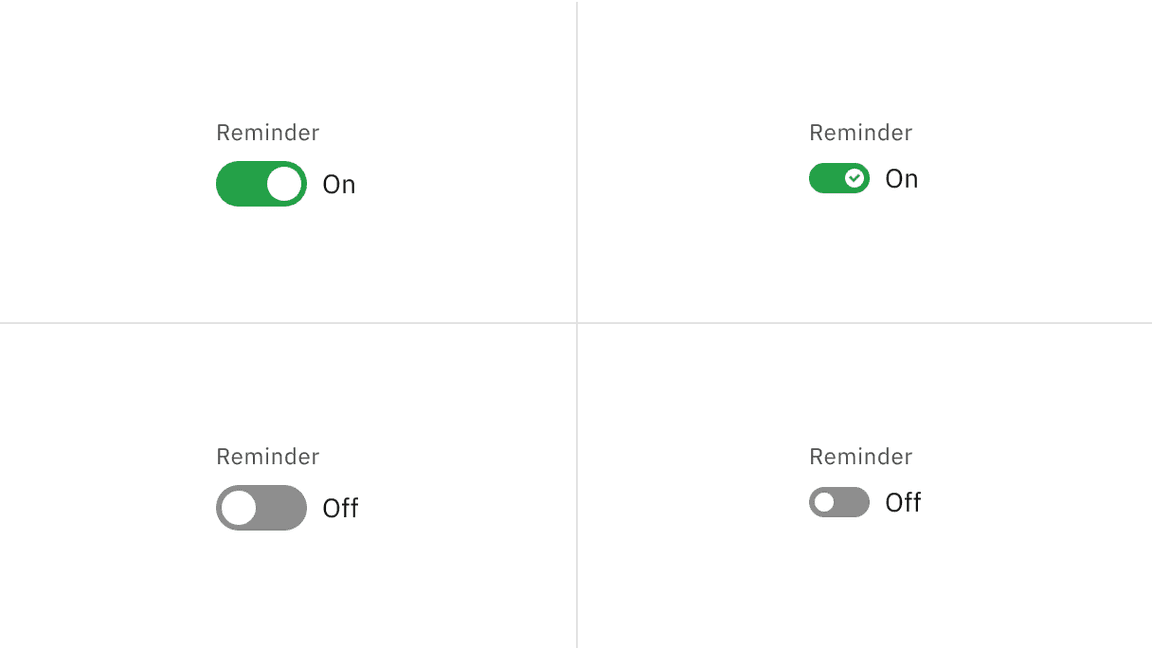This screenshot has width=1152, height=648.
Task: Switch off the small green Reminder toggle
Action: point(839,178)
